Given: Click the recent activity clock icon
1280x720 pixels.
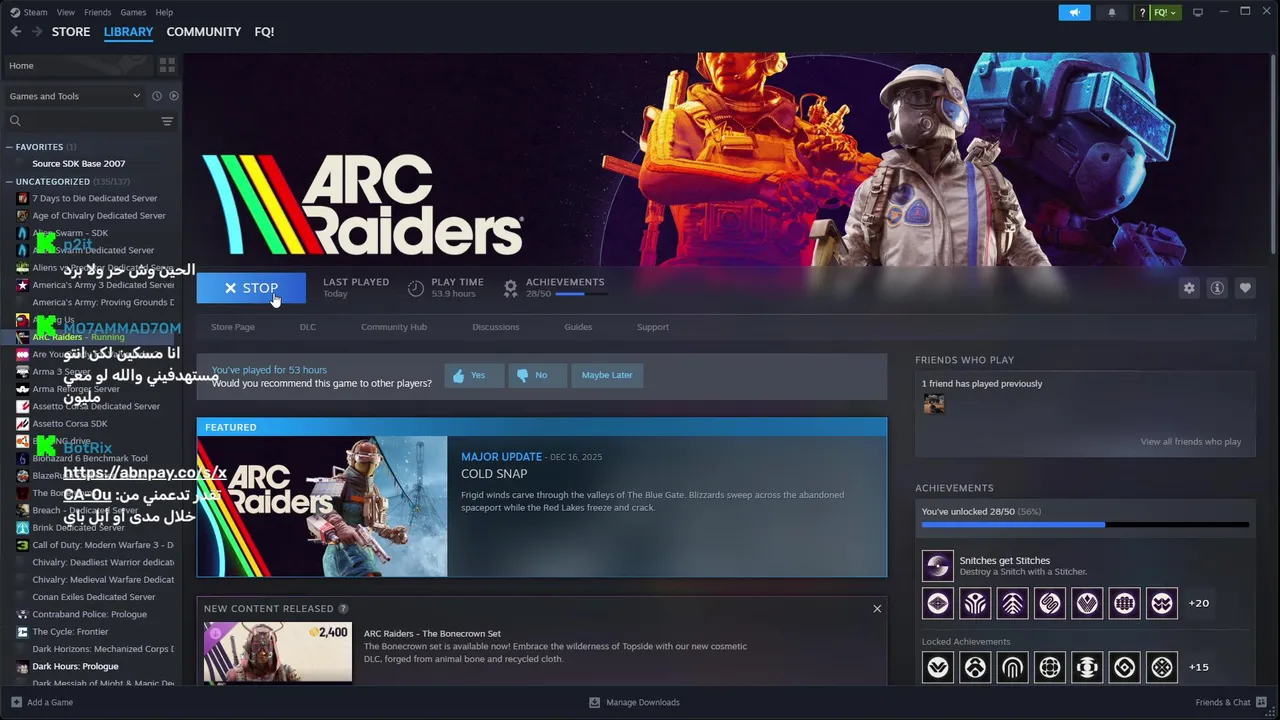Looking at the screenshot, I should pyautogui.click(x=156, y=96).
